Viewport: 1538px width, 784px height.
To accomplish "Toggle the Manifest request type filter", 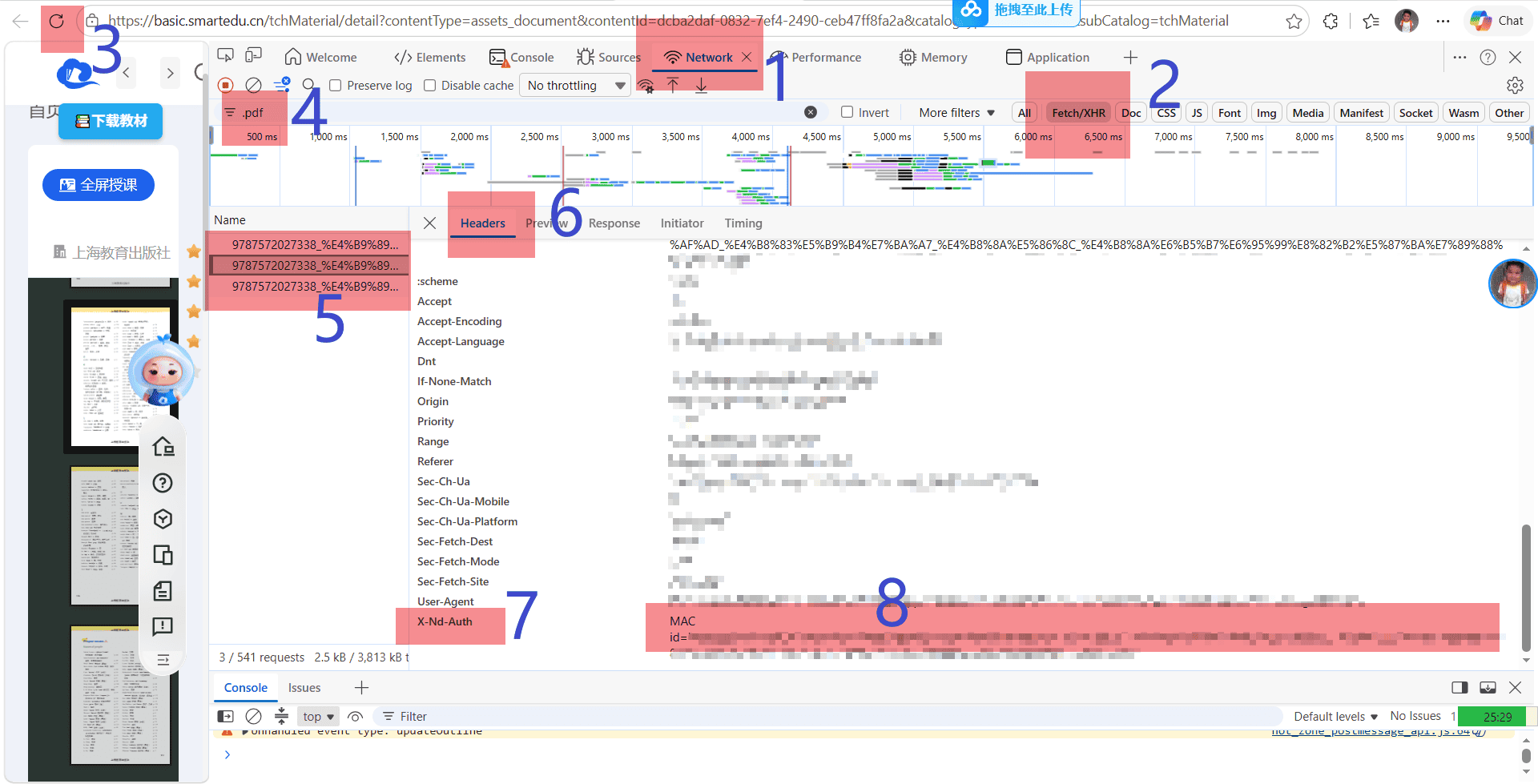I will tap(1362, 113).
